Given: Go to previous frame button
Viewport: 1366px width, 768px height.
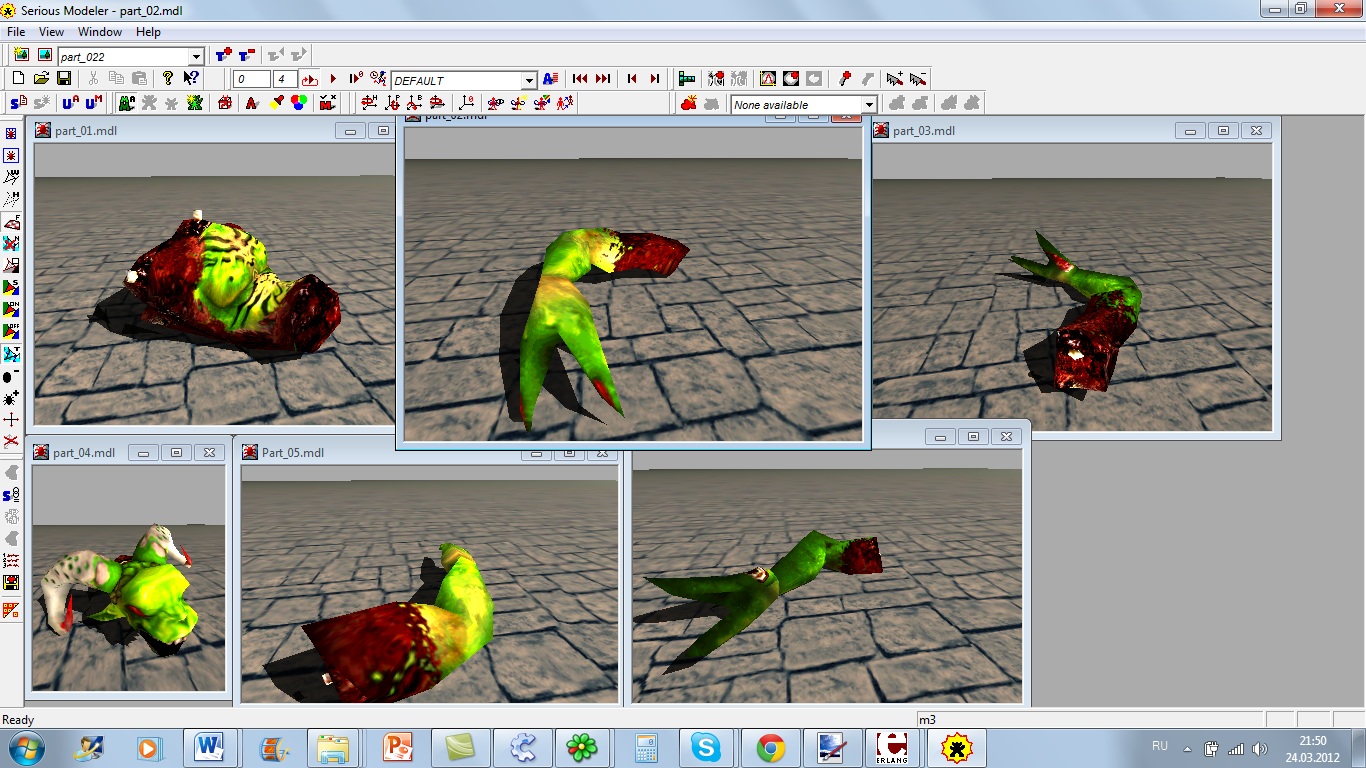Looking at the screenshot, I should [632, 78].
